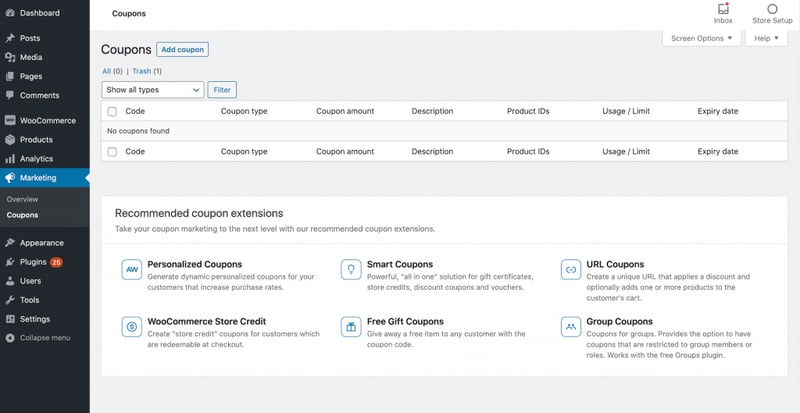Open the Store Setup circle icon
This screenshot has width=800, height=413.
[x=772, y=9]
